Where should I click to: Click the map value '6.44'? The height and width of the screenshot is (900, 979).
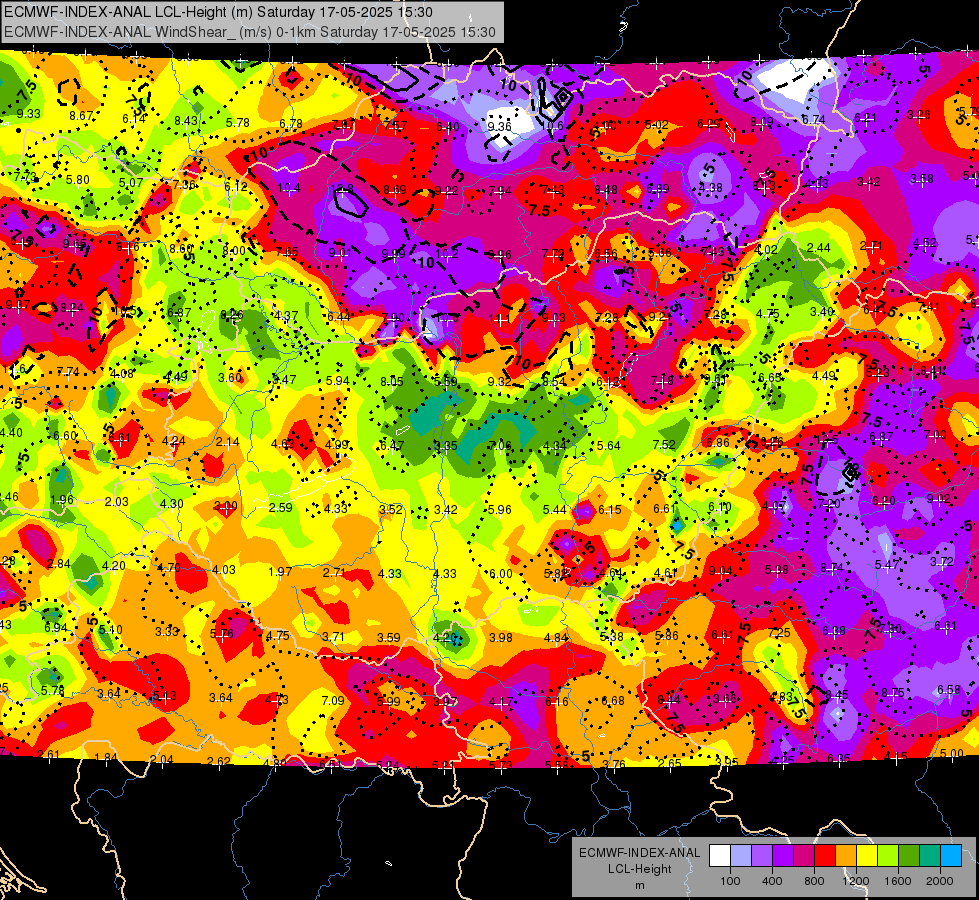click(339, 317)
